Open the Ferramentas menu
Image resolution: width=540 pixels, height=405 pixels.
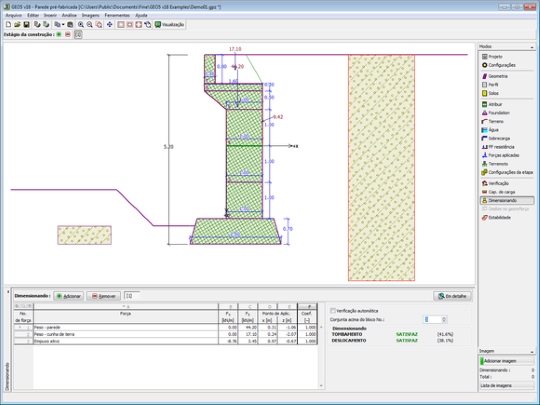(x=117, y=15)
